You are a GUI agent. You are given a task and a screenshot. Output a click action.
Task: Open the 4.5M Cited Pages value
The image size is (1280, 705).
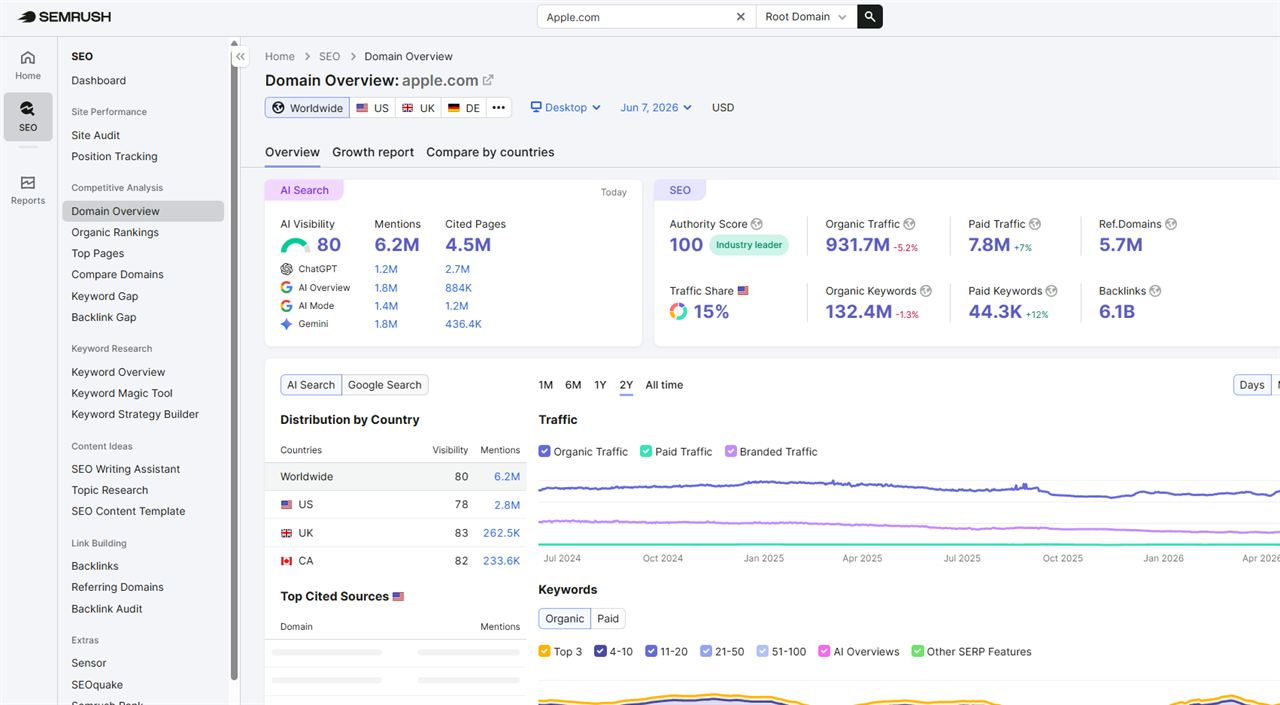click(x=468, y=245)
